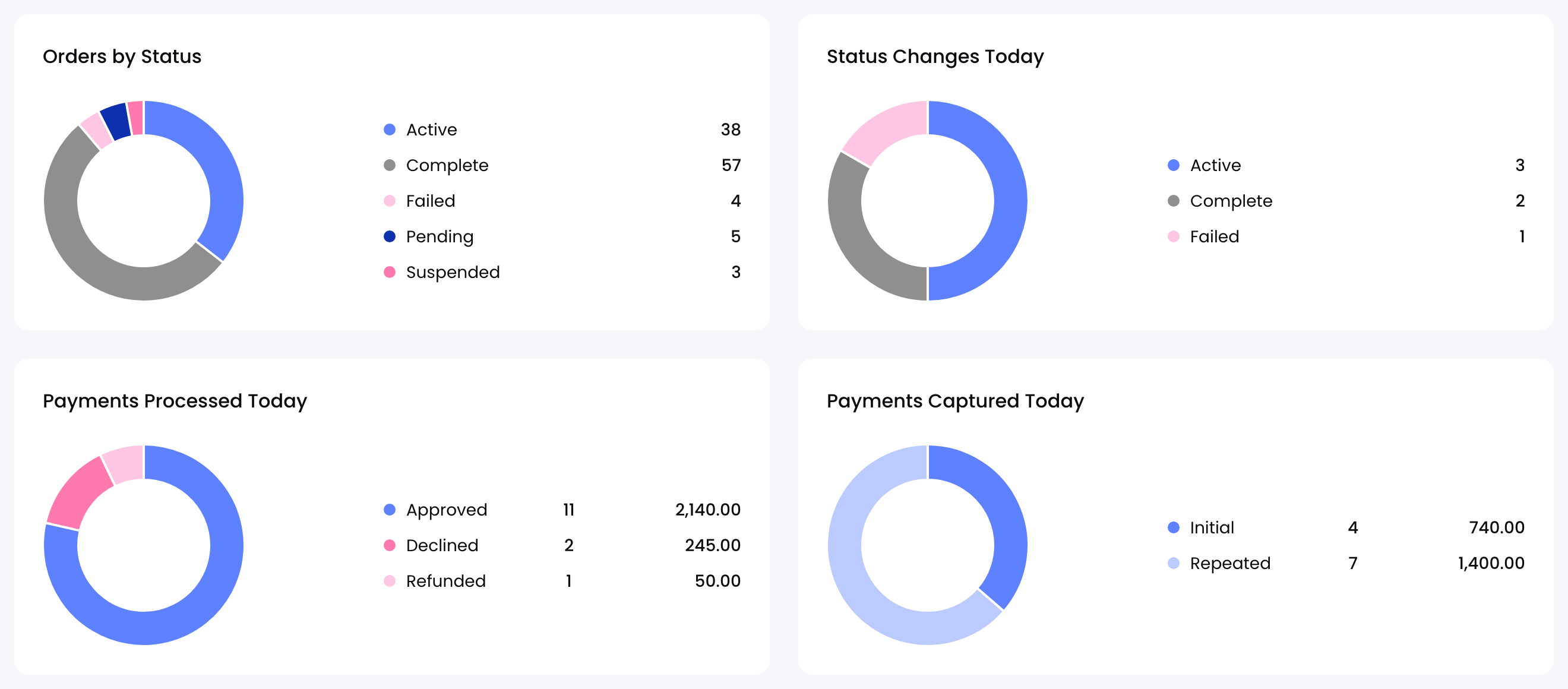Select the blue Active slice in Orders by Status donut

[219, 165]
